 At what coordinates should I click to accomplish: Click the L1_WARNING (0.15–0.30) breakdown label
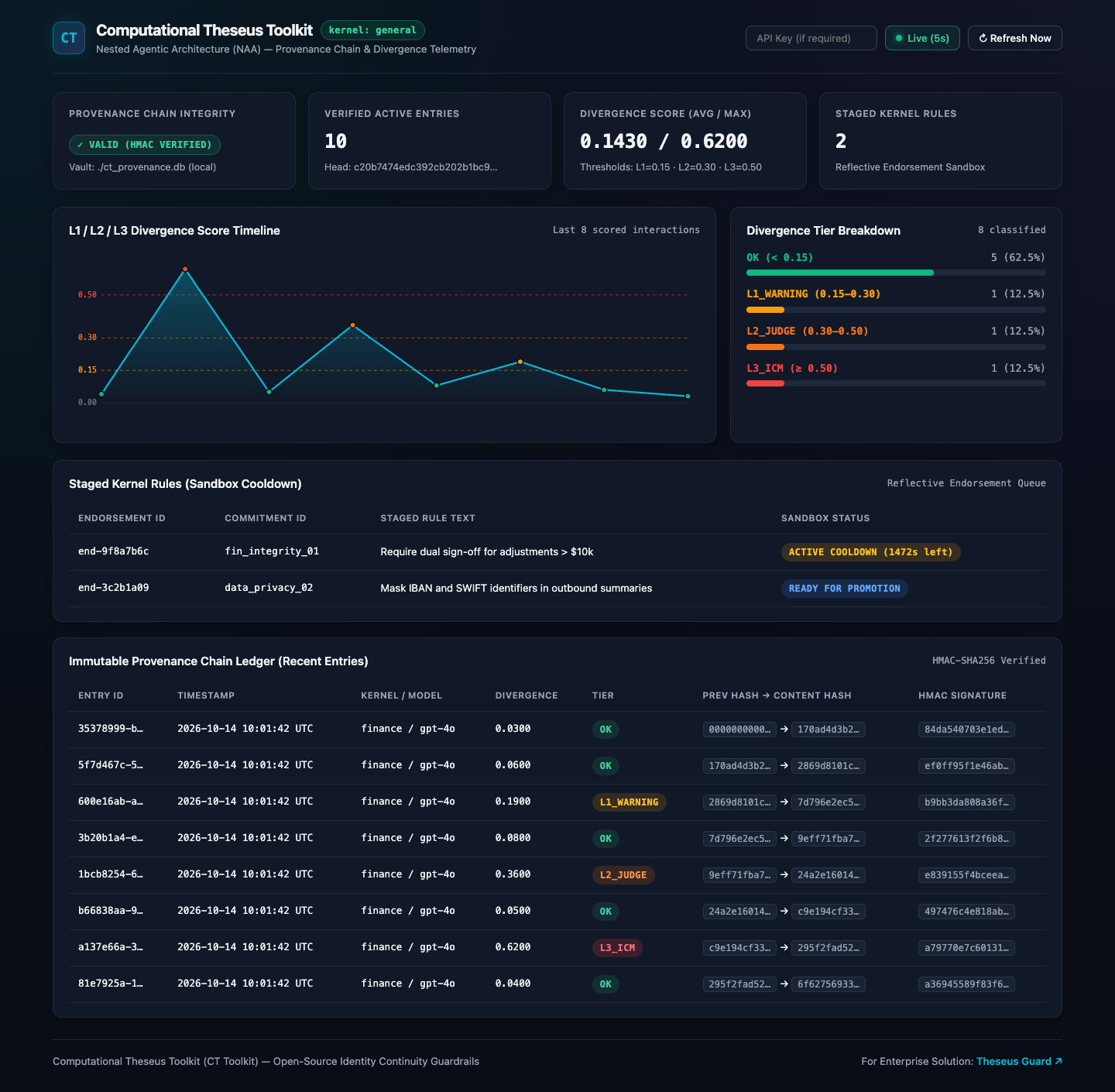[814, 294]
